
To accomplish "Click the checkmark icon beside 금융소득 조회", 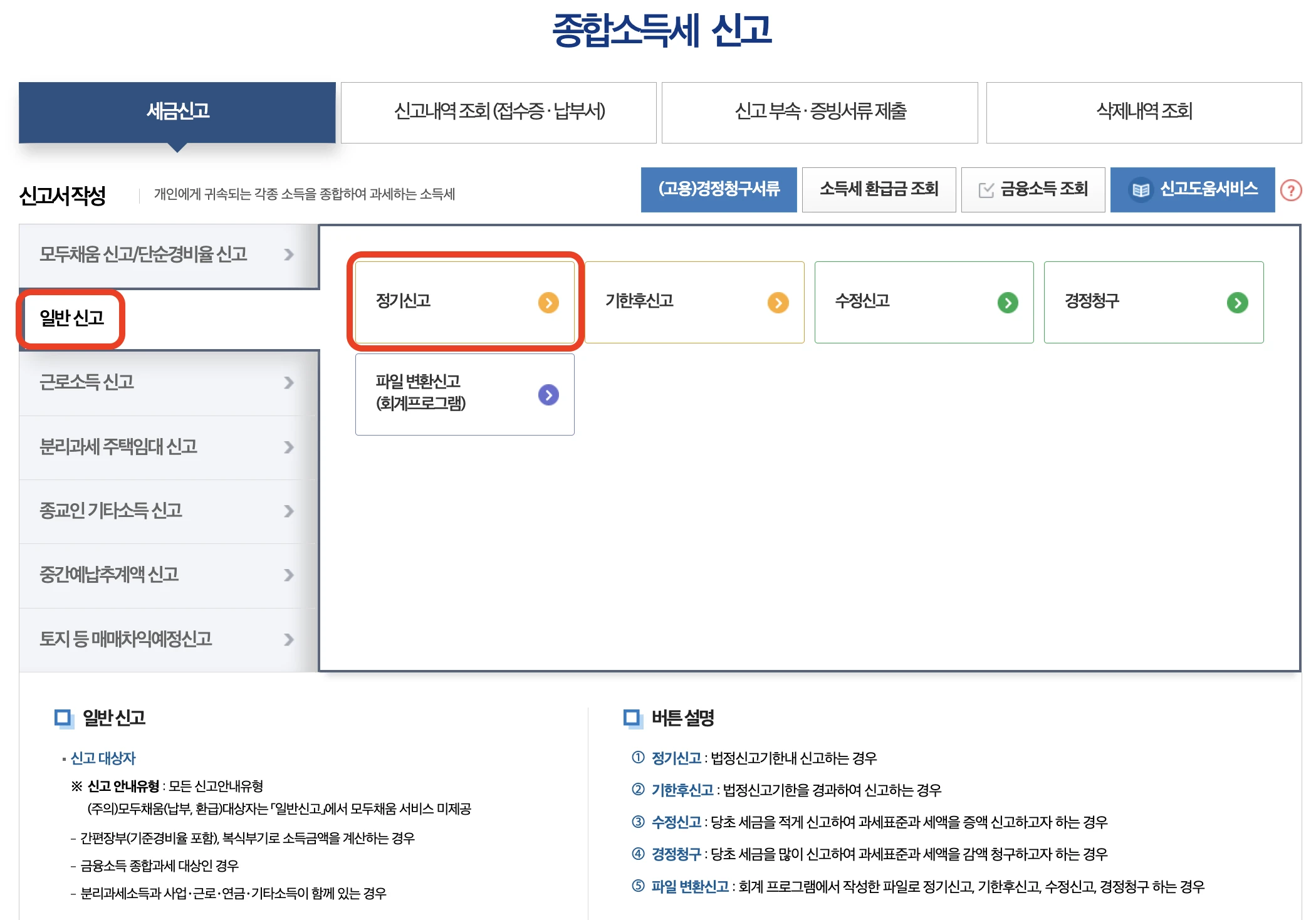I will click(987, 189).
